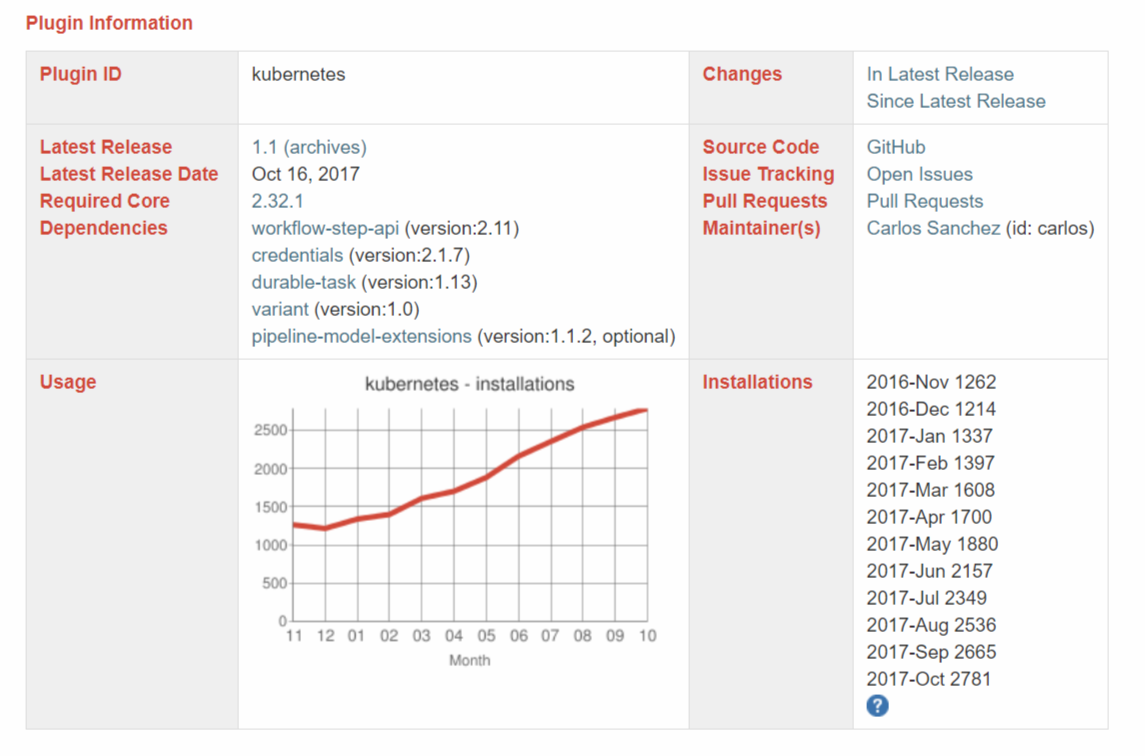Open the credentials dependency link
1145x756 pixels.
(297, 256)
